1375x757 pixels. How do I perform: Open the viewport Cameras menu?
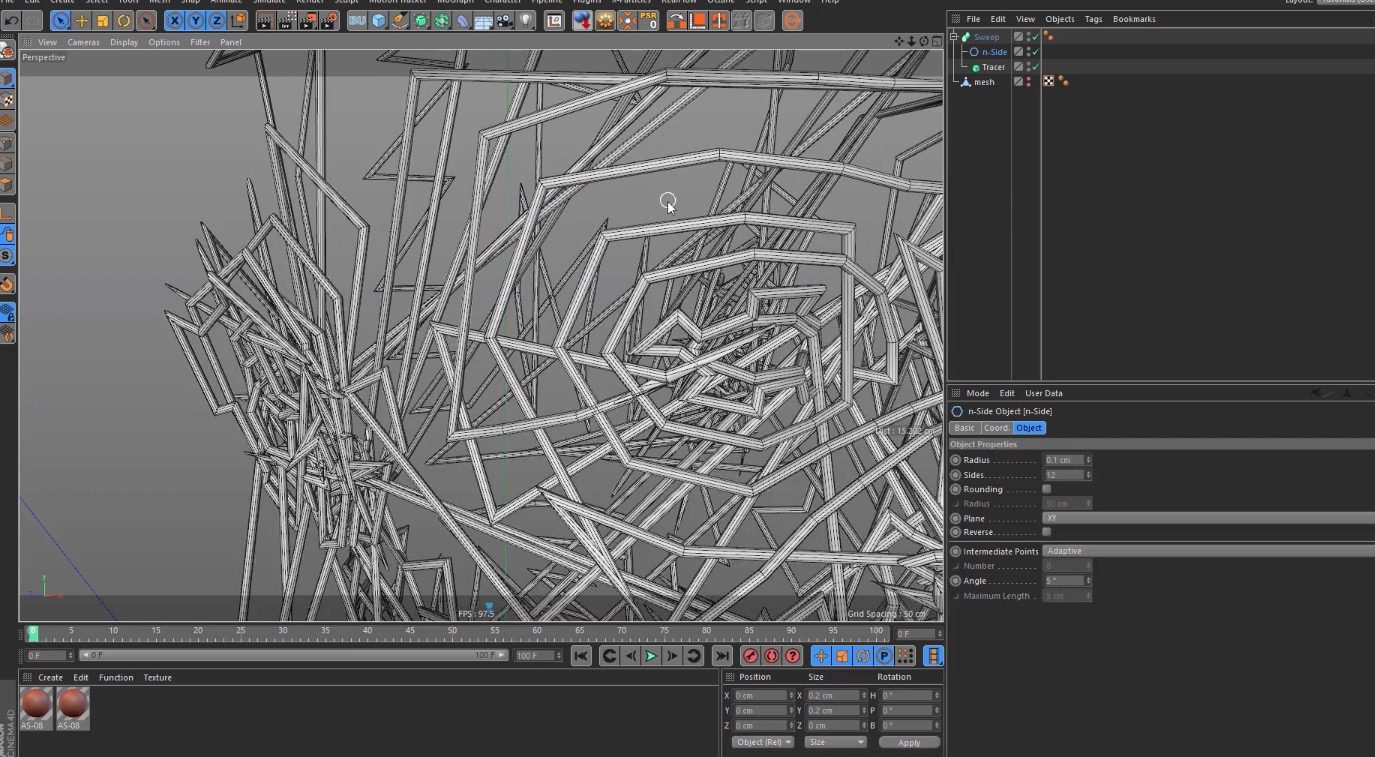coord(83,42)
